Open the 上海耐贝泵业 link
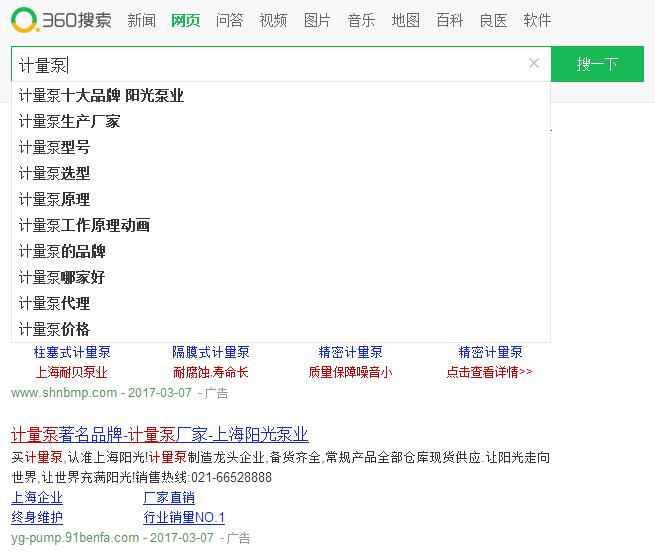This screenshot has height=559, width=655. pos(72,372)
